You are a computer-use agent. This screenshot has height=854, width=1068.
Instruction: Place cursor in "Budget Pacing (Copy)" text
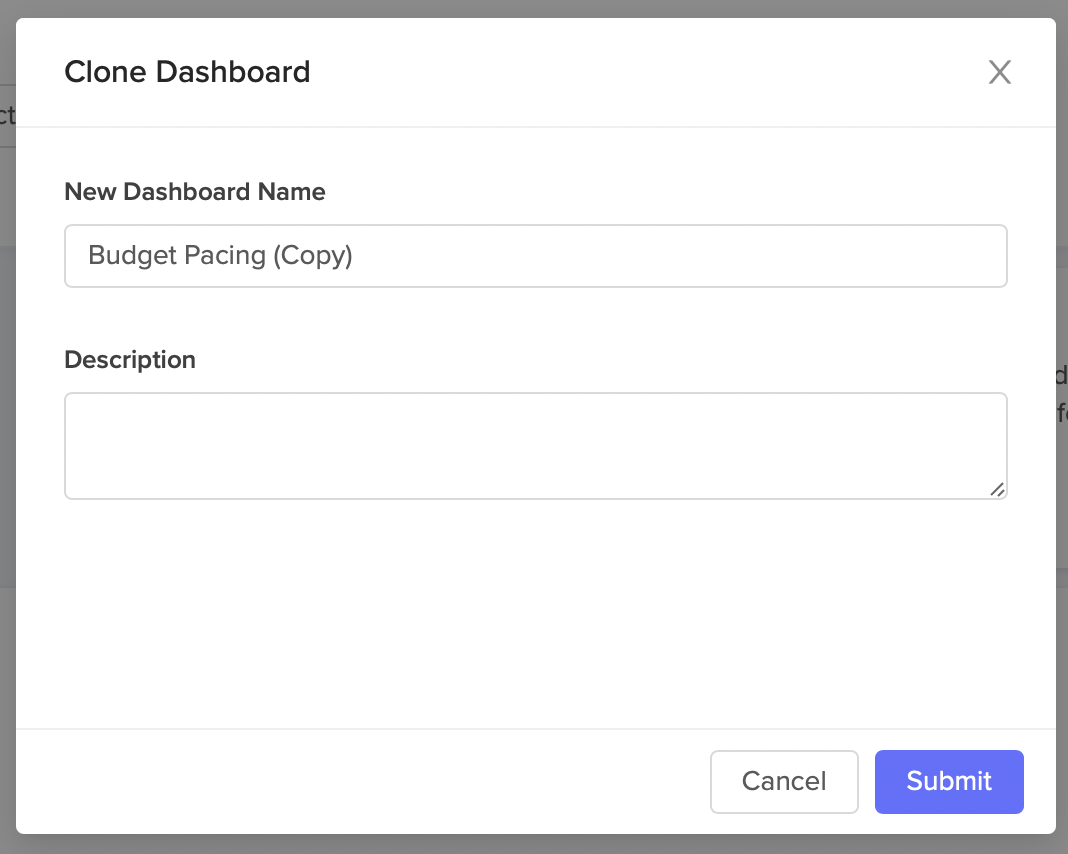220,256
